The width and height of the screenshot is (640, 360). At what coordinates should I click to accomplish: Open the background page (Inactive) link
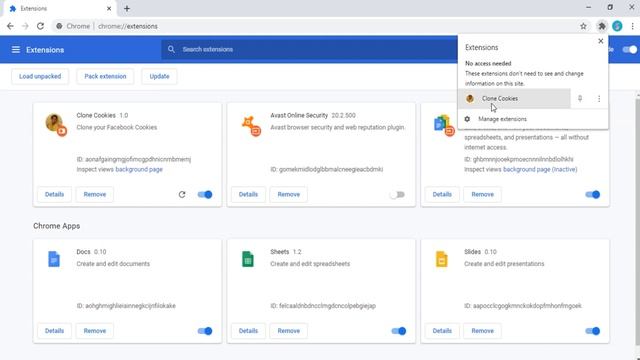540,169
